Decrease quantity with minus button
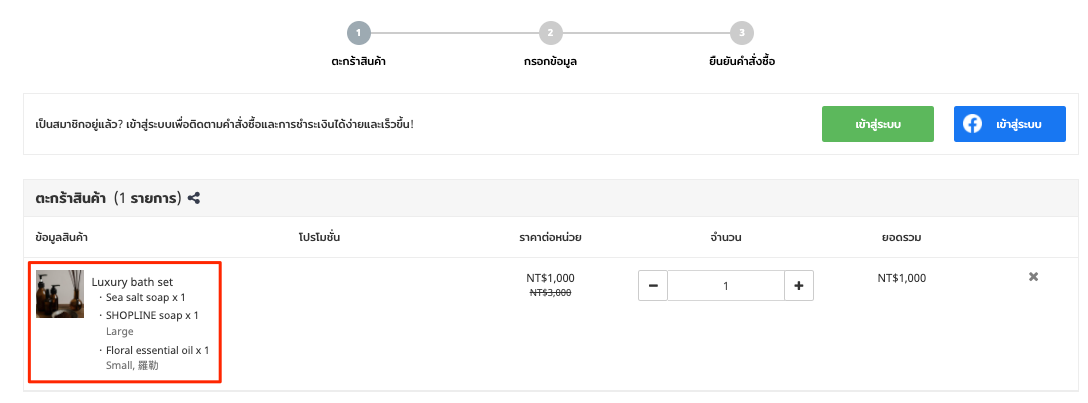This screenshot has width=1088, height=403. 653,286
